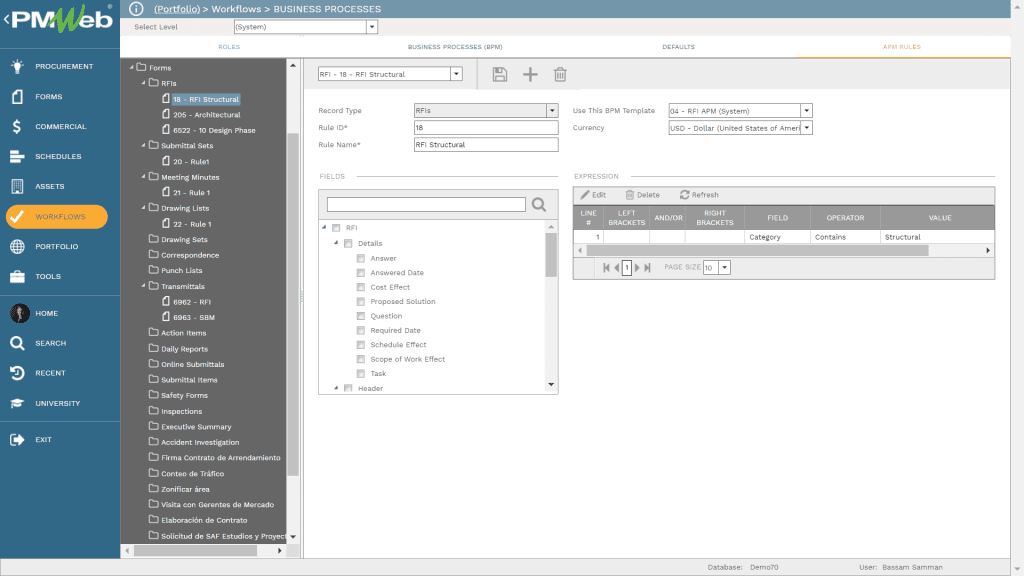Check the Scope of Work Effect checkbox
The width and height of the screenshot is (1024, 576).
360,359
